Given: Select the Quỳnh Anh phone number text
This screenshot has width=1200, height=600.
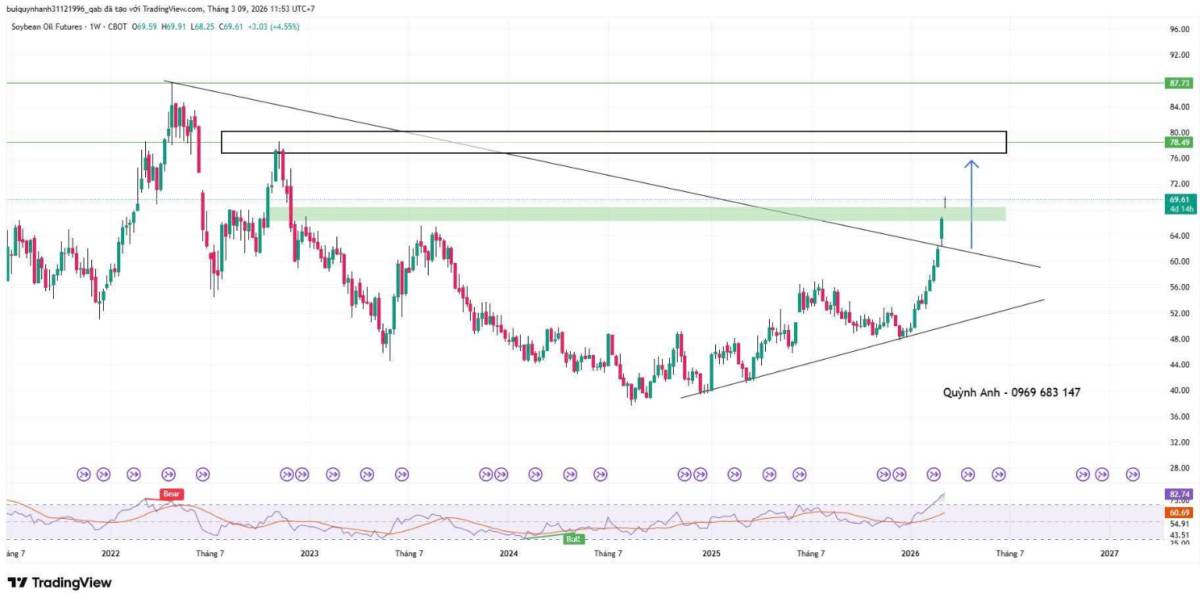Looking at the screenshot, I should tap(1011, 393).
